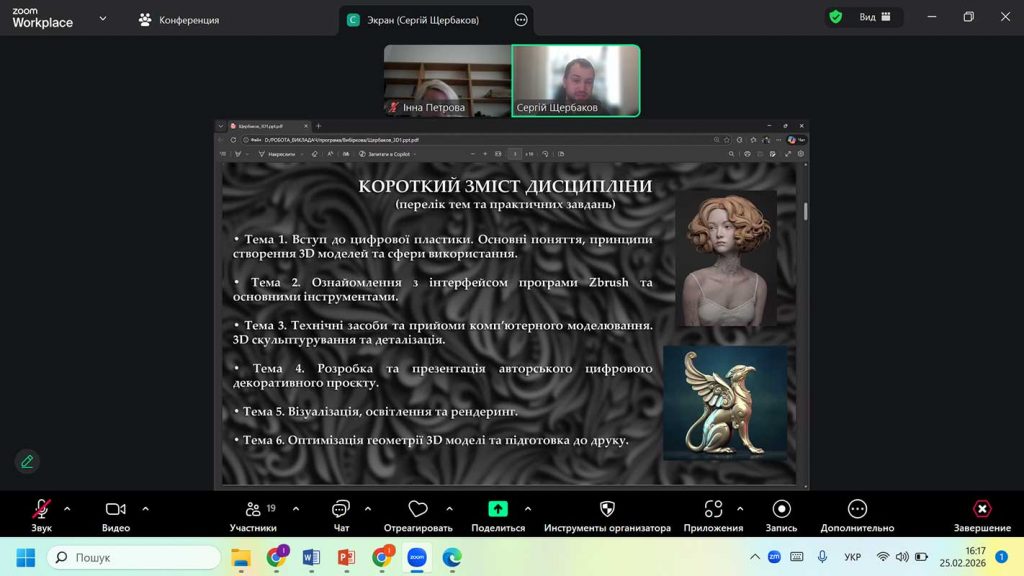The image size is (1024, 576).
Task: Expand audio options arrow next to microphone
Action: coord(67,508)
